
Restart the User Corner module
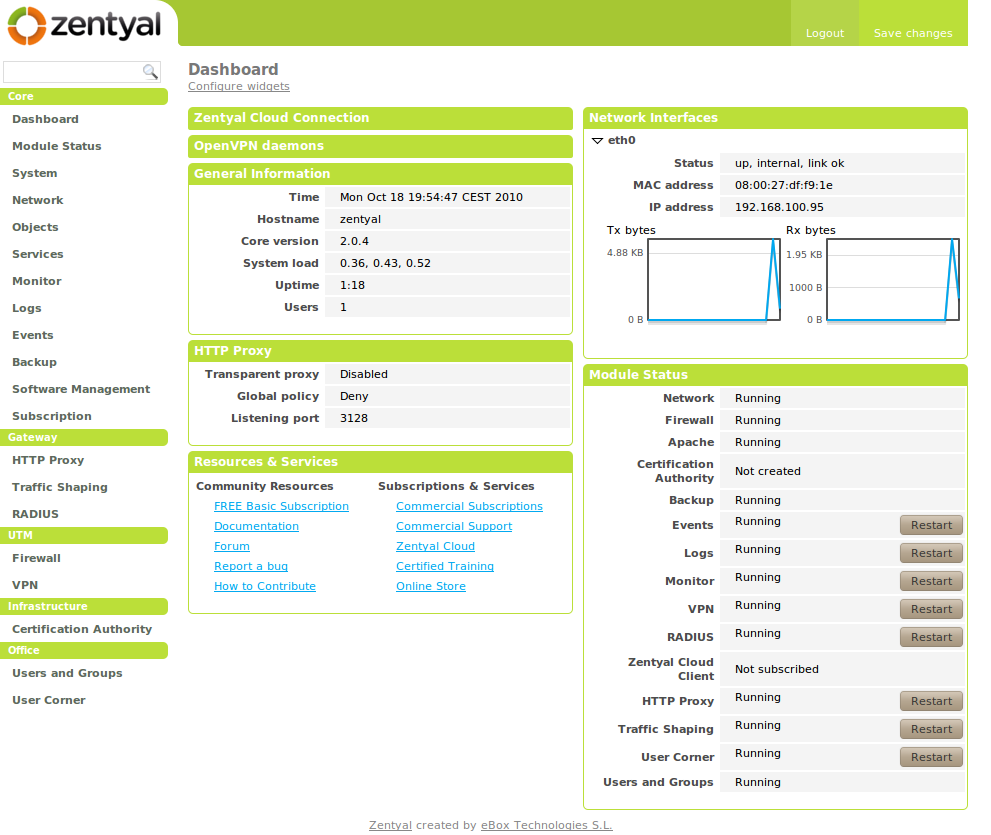(931, 757)
